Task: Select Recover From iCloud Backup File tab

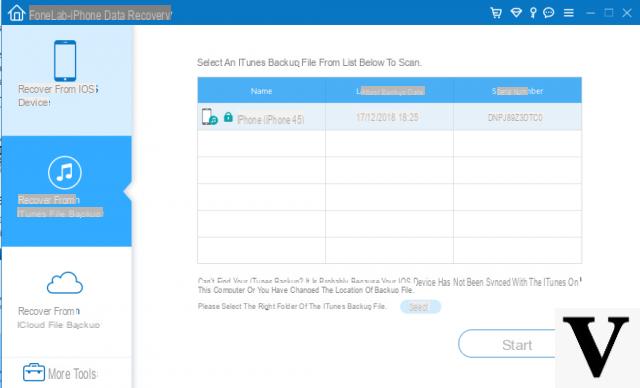Action: pyautogui.click(x=67, y=302)
